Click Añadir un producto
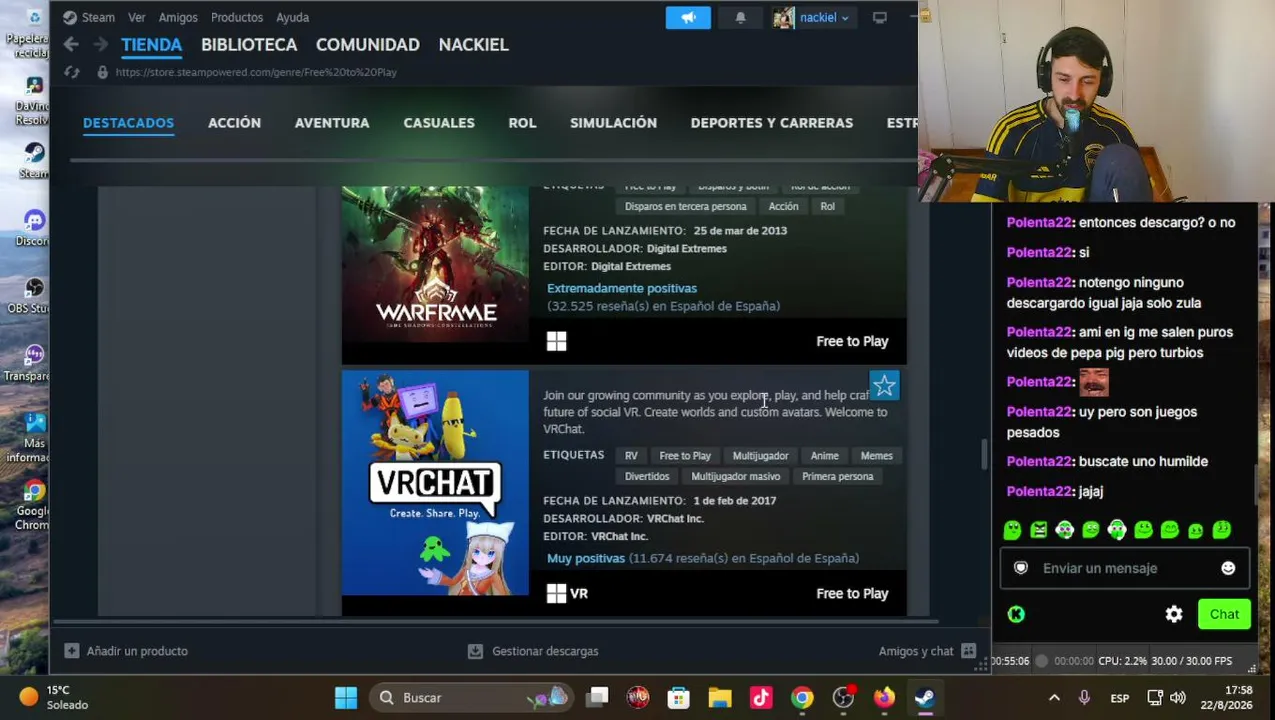Image resolution: width=1275 pixels, height=720 pixels. [x=137, y=651]
